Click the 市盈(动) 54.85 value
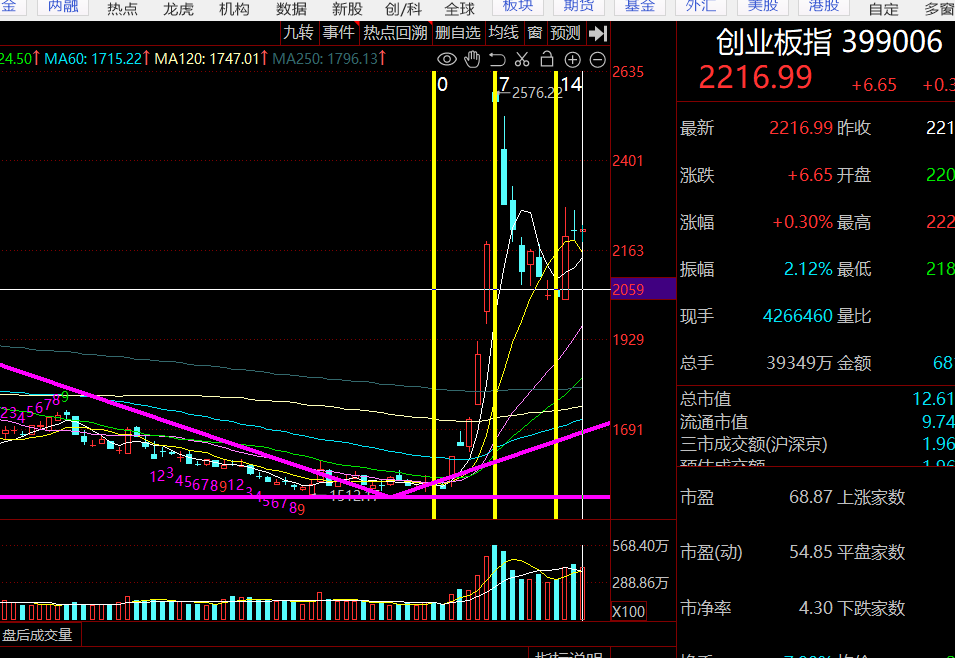 point(811,551)
